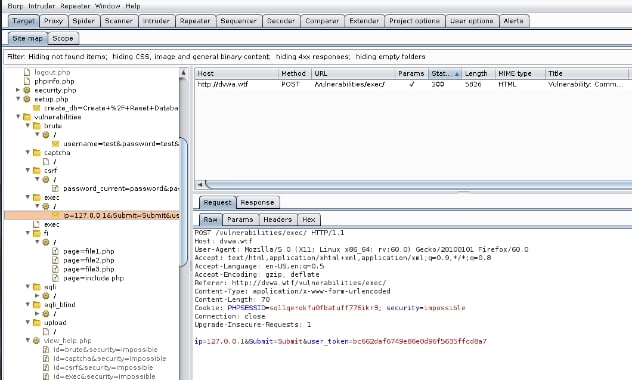Click the page=file2.php page icon
632x380 pixels.
[x=55, y=260]
